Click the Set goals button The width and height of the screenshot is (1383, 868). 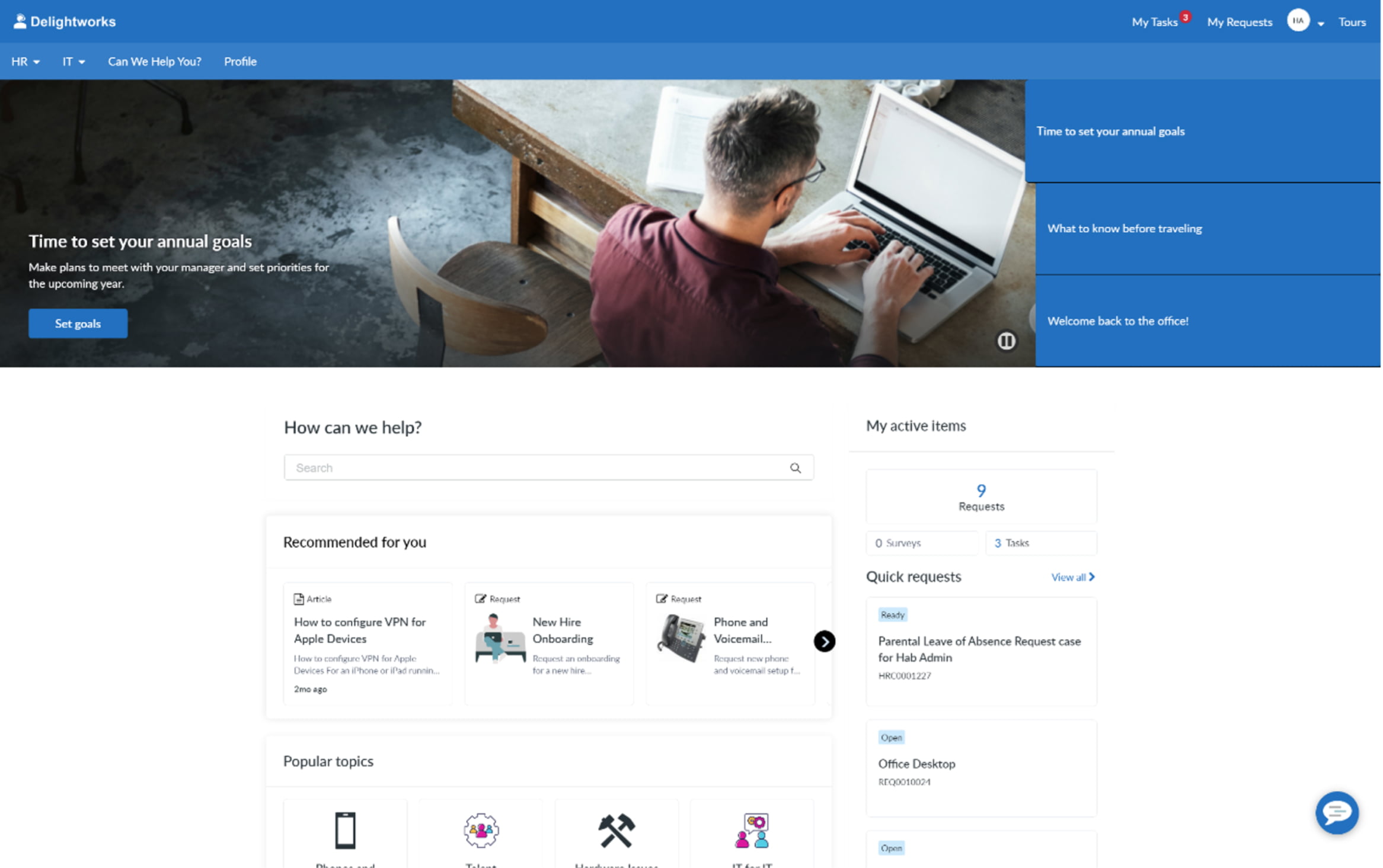[x=78, y=323]
